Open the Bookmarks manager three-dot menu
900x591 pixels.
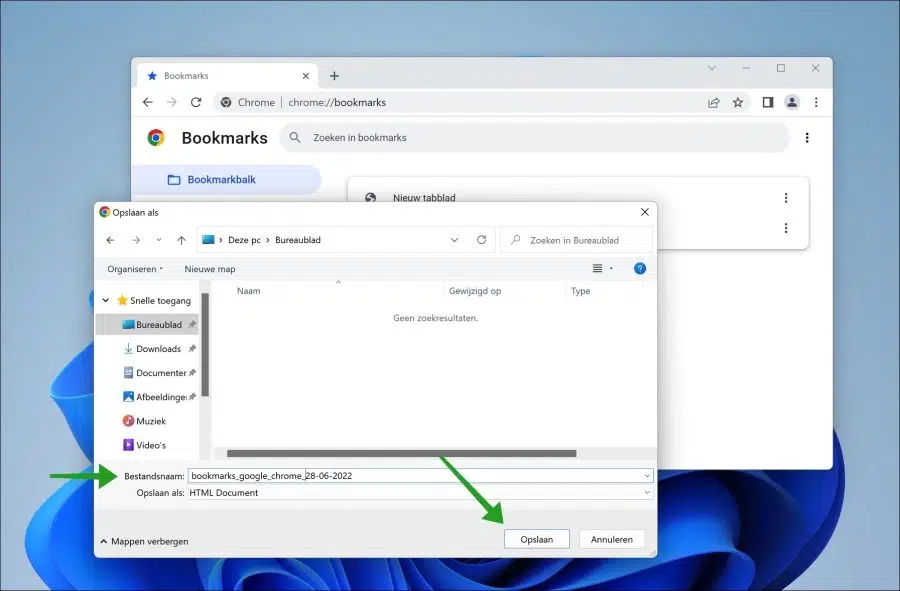click(807, 138)
